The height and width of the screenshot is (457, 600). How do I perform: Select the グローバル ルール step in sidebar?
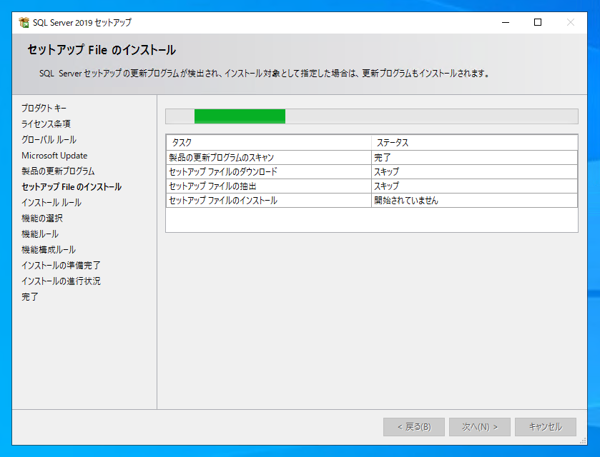(49, 140)
